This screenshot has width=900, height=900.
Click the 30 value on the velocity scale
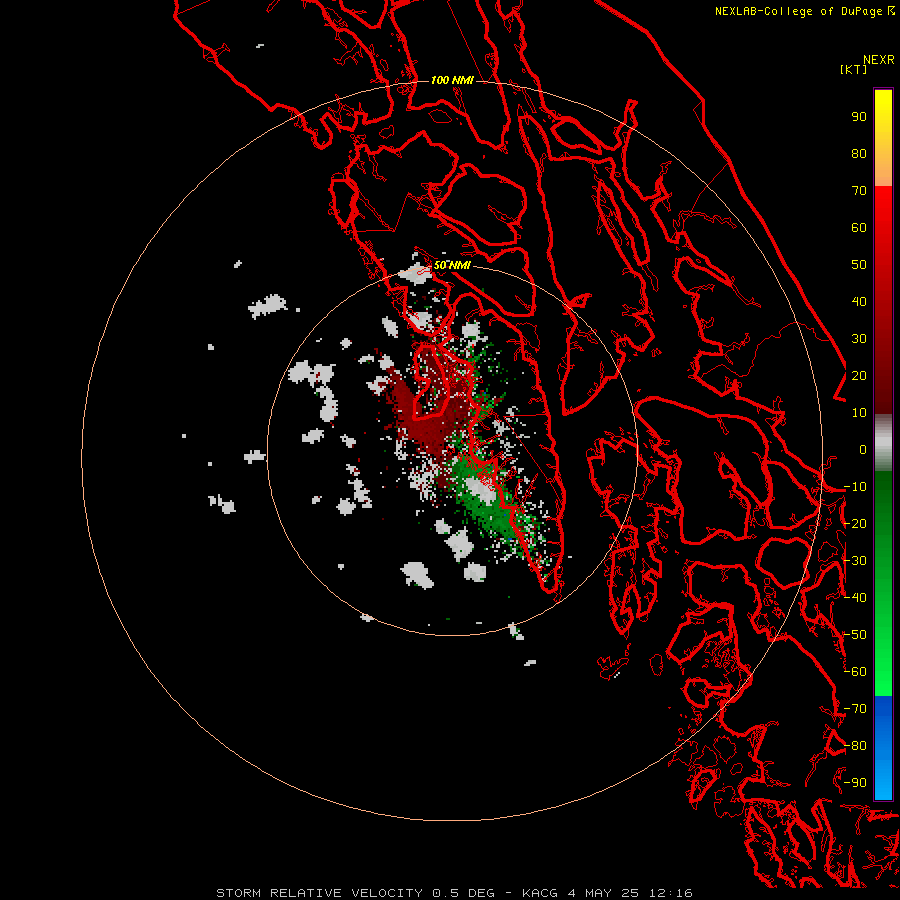pyautogui.click(x=859, y=339)
